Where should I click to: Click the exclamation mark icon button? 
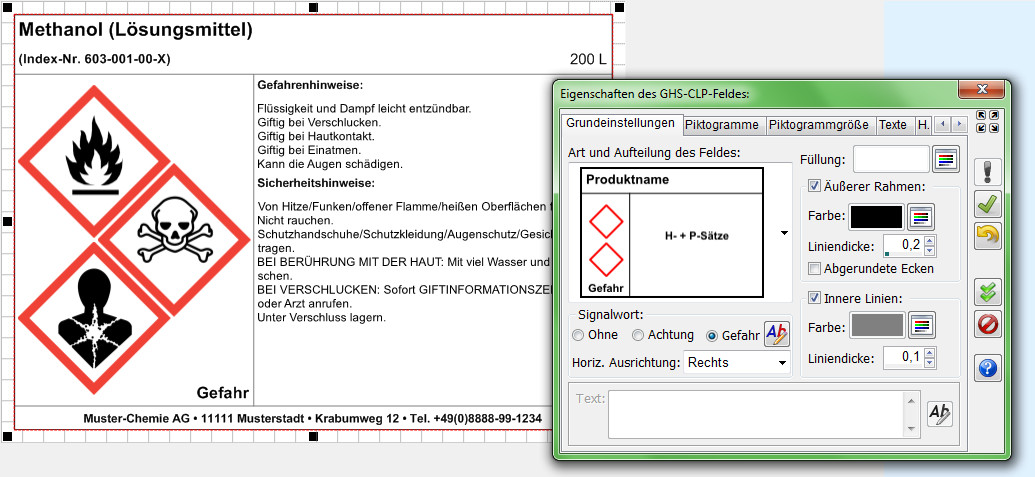(x=987, y=172)
